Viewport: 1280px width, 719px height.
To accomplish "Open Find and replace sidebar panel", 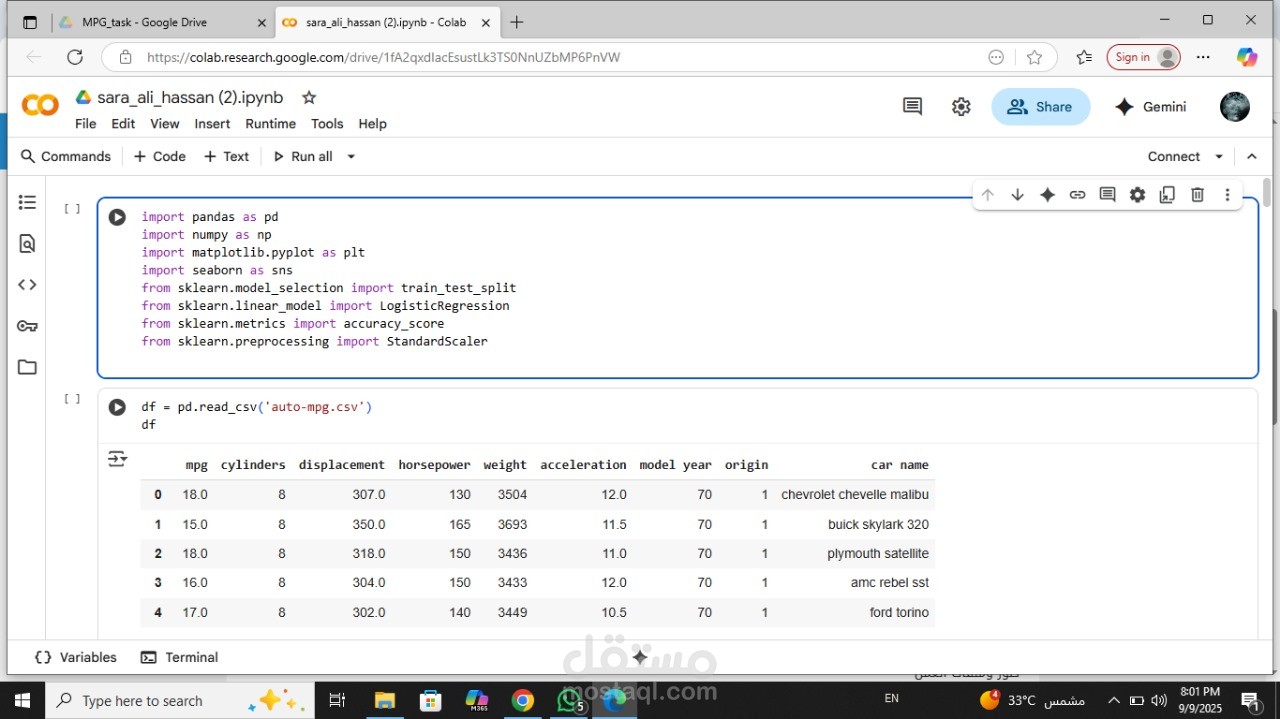I will 27,244.
